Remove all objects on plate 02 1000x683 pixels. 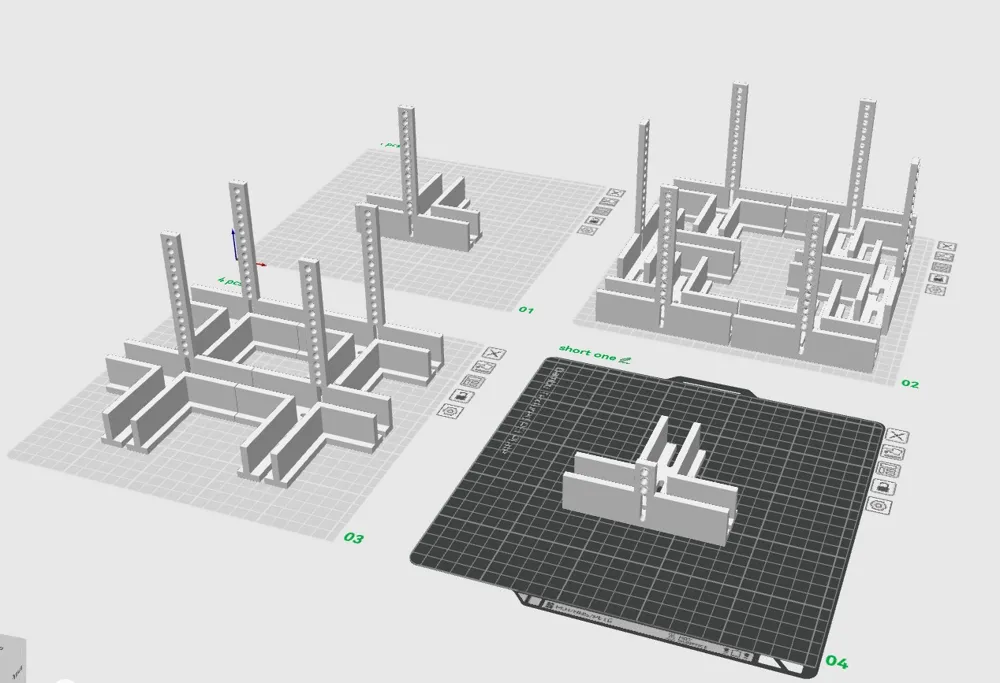click(x=948, y=247)
